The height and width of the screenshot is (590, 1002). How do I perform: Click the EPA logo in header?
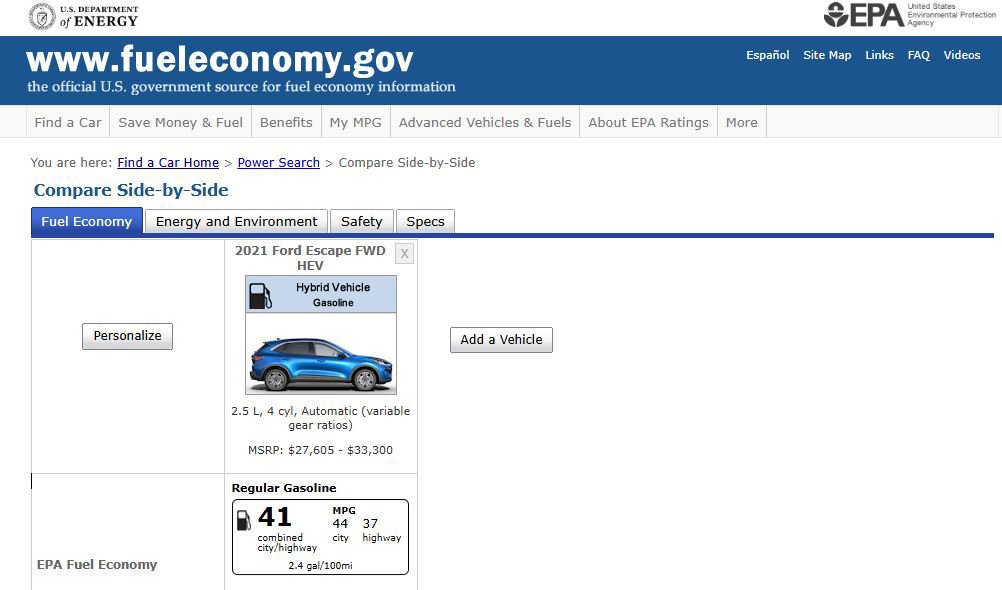point(909,15)
